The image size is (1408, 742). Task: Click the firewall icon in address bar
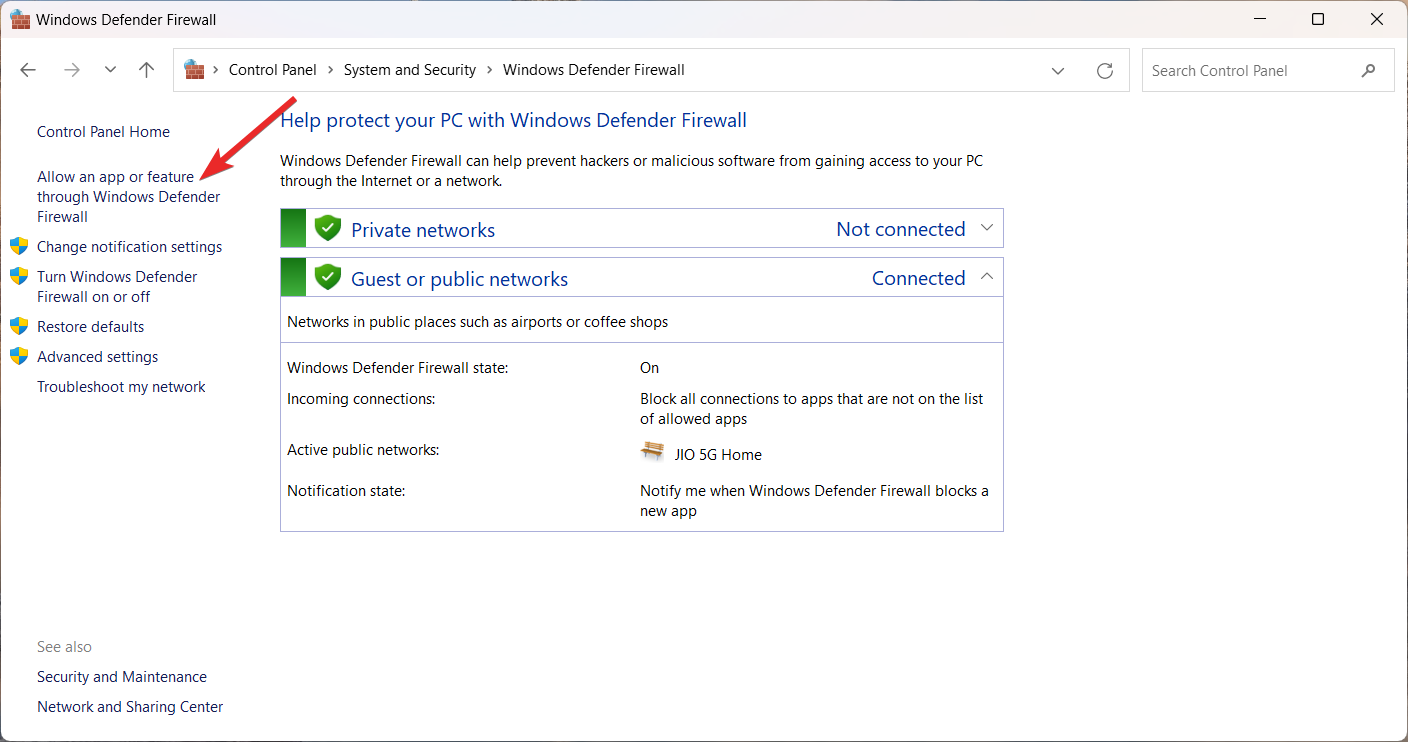coord(194,70)
